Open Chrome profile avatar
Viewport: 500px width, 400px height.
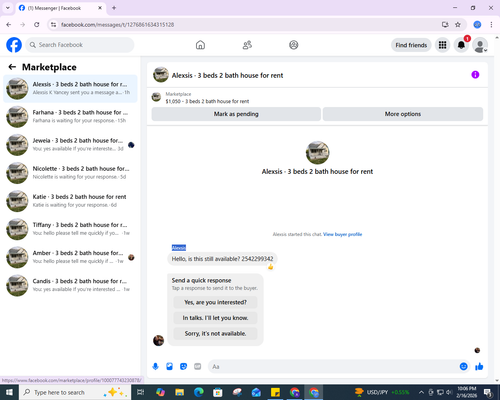tap(477, 25)
